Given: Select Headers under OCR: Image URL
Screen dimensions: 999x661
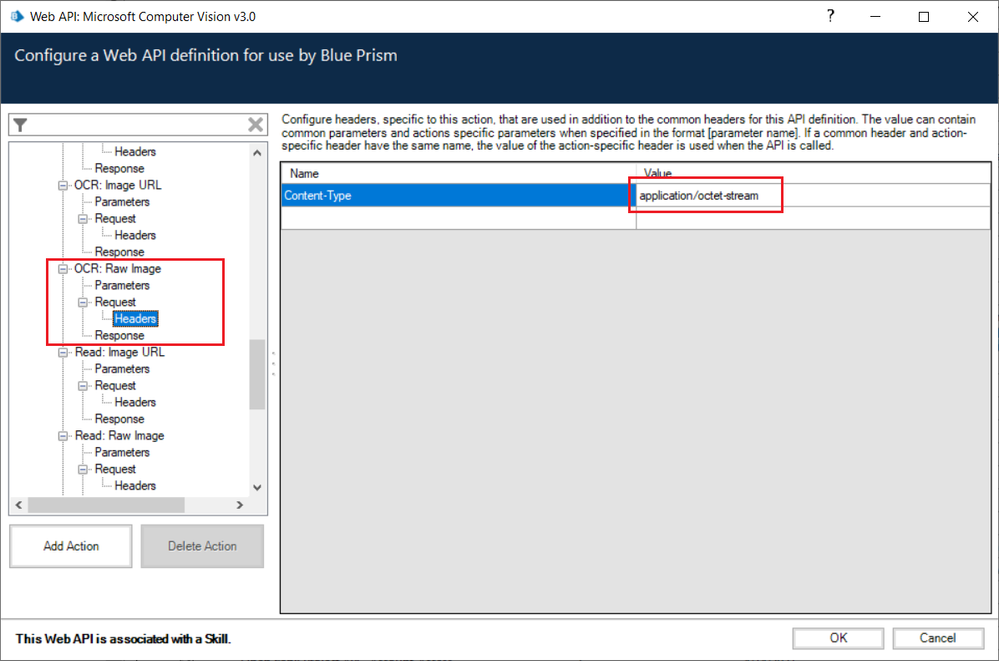Looking at the screenshot, I should tap(135, 235).
